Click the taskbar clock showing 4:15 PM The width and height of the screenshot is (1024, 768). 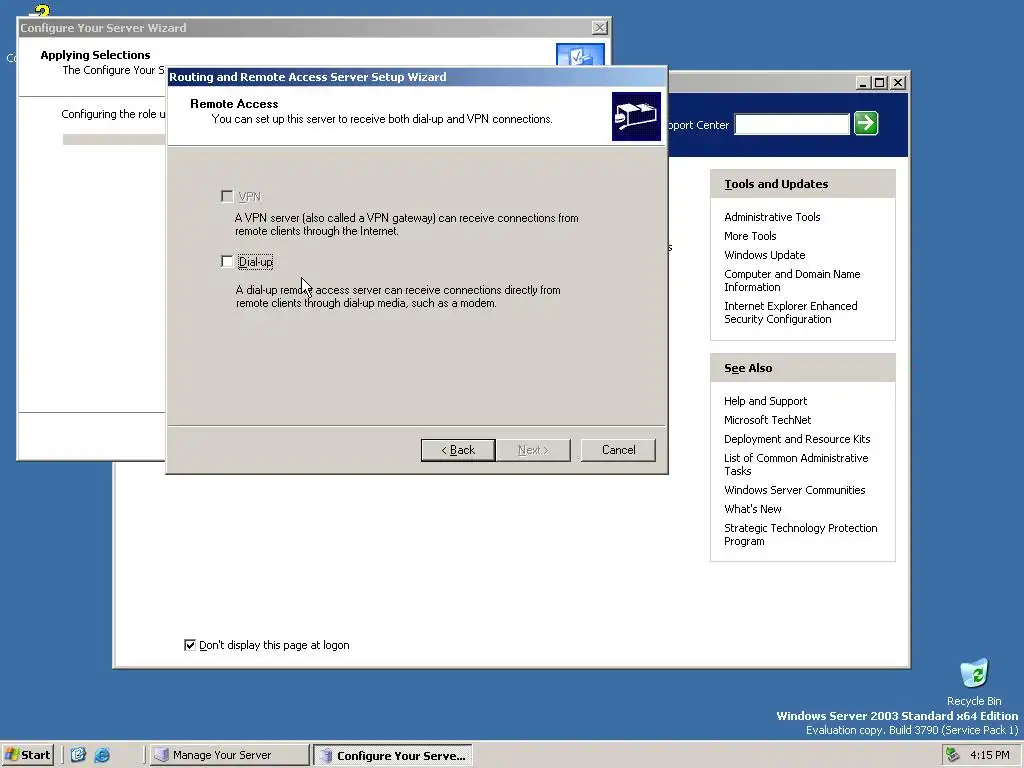pyautogui.click(x=989, y=755)
